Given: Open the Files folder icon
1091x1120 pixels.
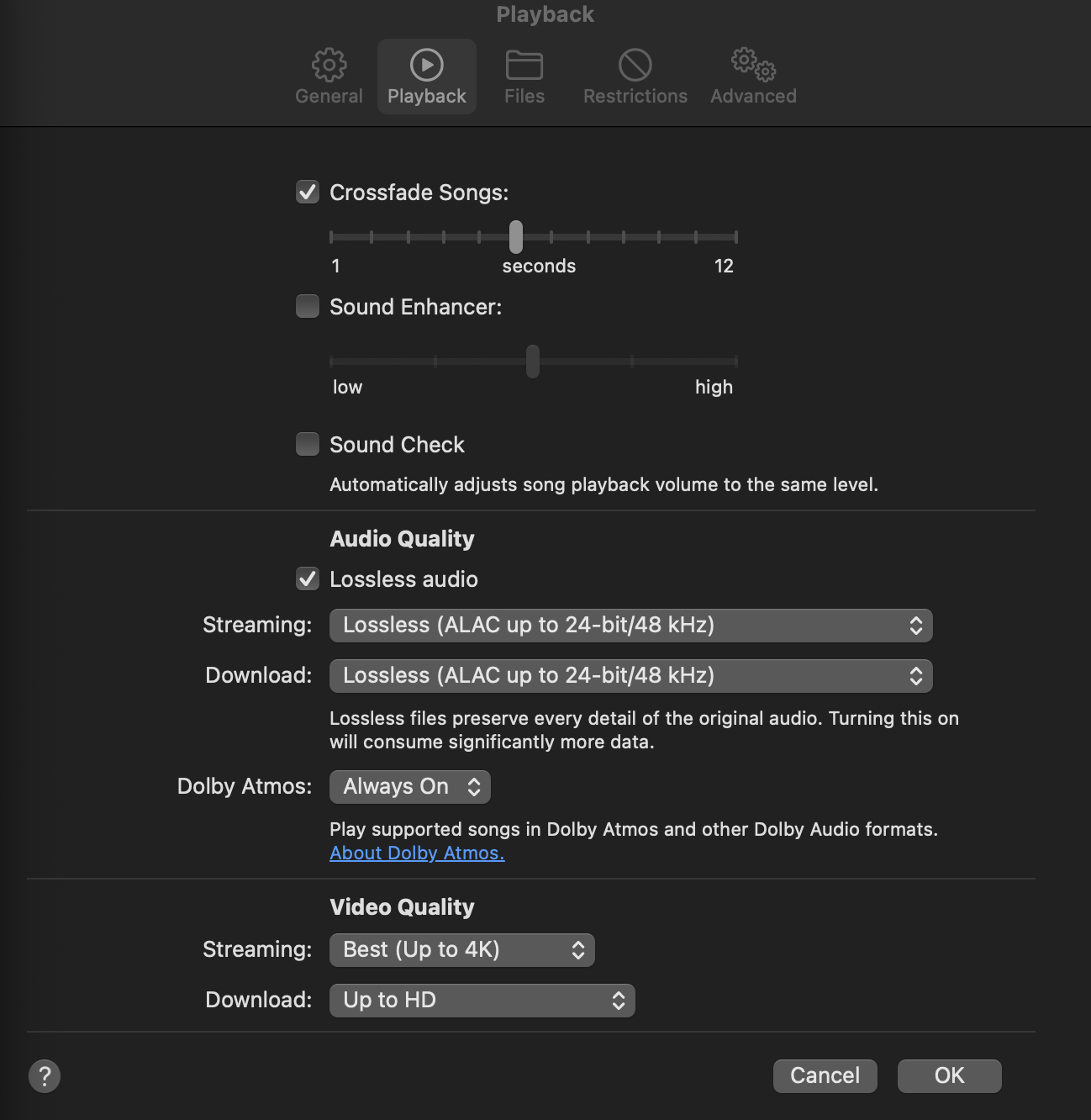Looking at the screenshot, I should [524, 65].
